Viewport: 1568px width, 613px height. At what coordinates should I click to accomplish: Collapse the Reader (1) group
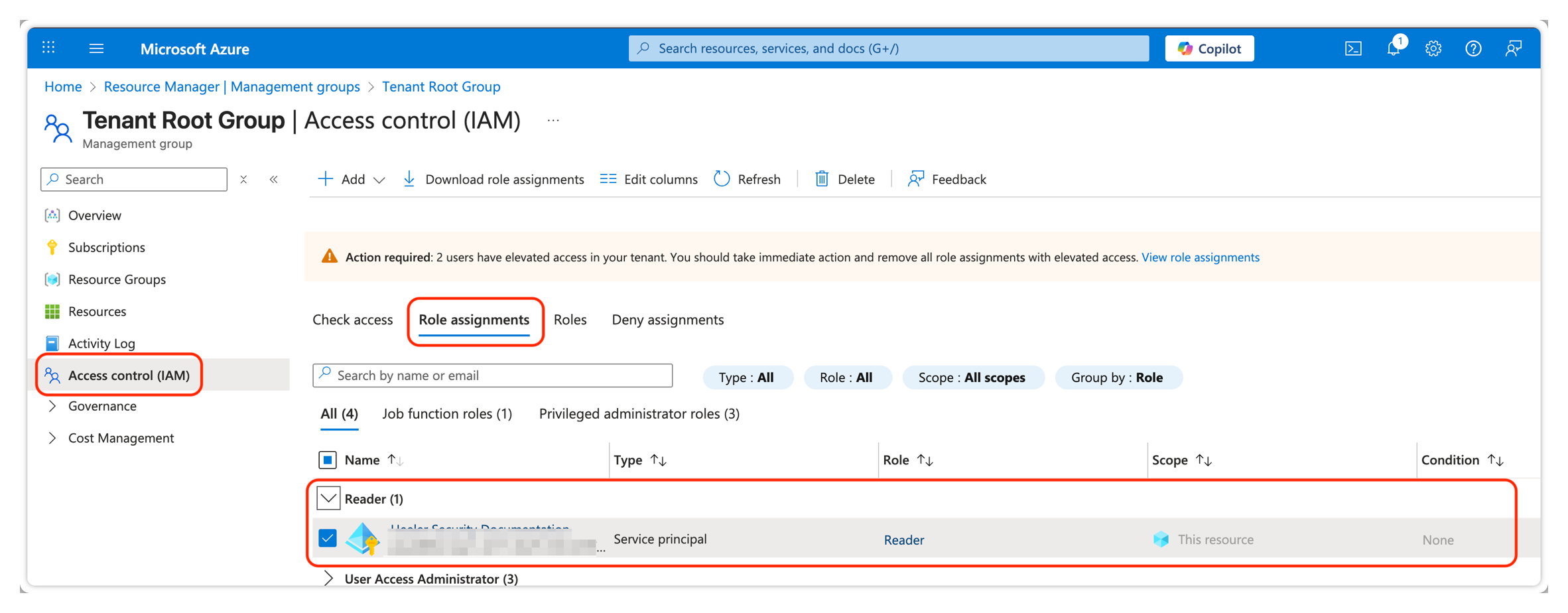coord(328,498)
